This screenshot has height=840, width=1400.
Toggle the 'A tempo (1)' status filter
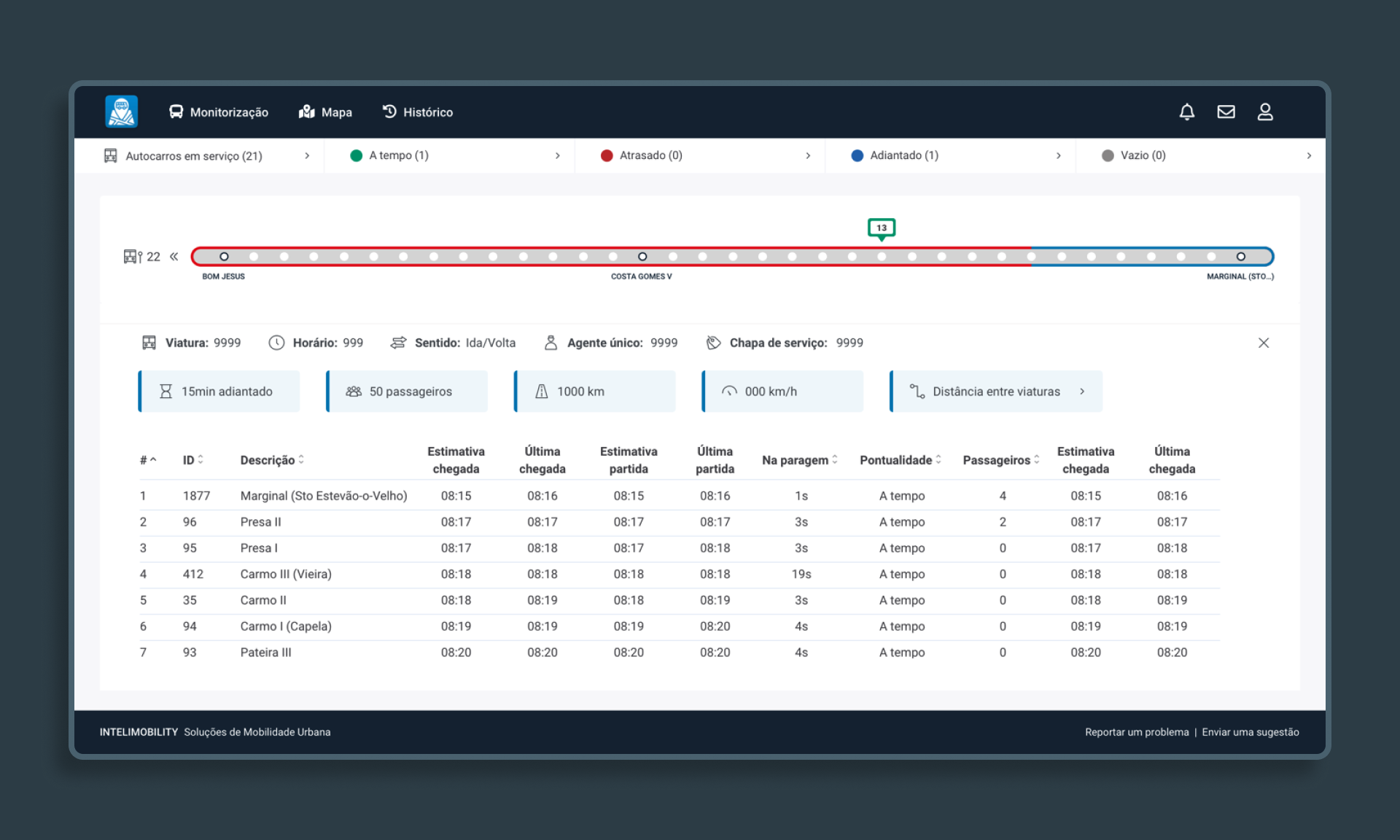tap(398, 155)
